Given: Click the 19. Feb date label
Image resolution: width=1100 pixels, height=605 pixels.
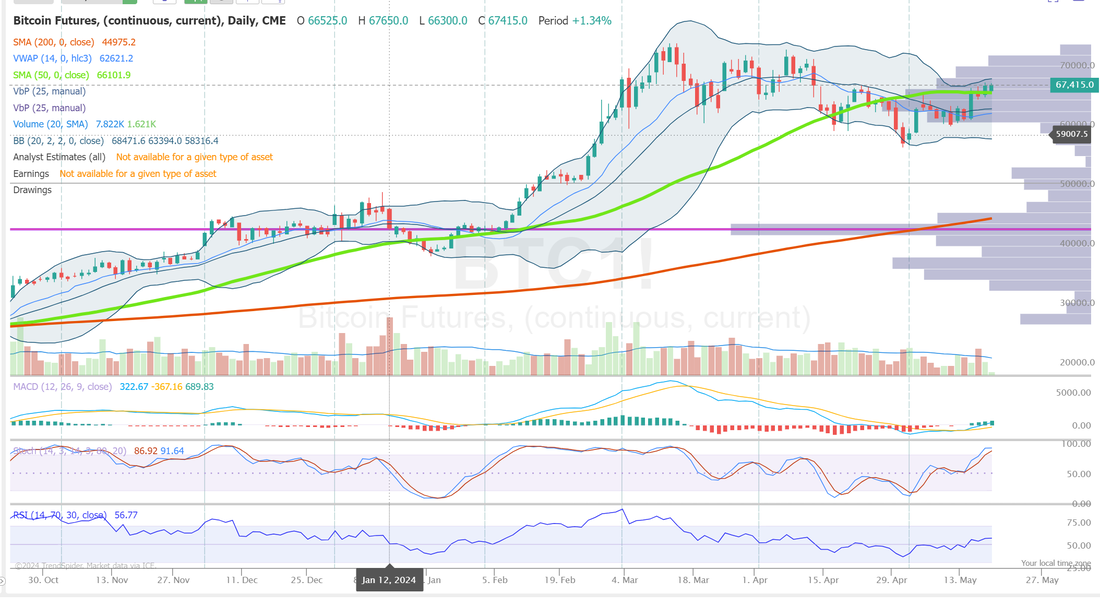Looking at the screenshot, I should [560, 580].
